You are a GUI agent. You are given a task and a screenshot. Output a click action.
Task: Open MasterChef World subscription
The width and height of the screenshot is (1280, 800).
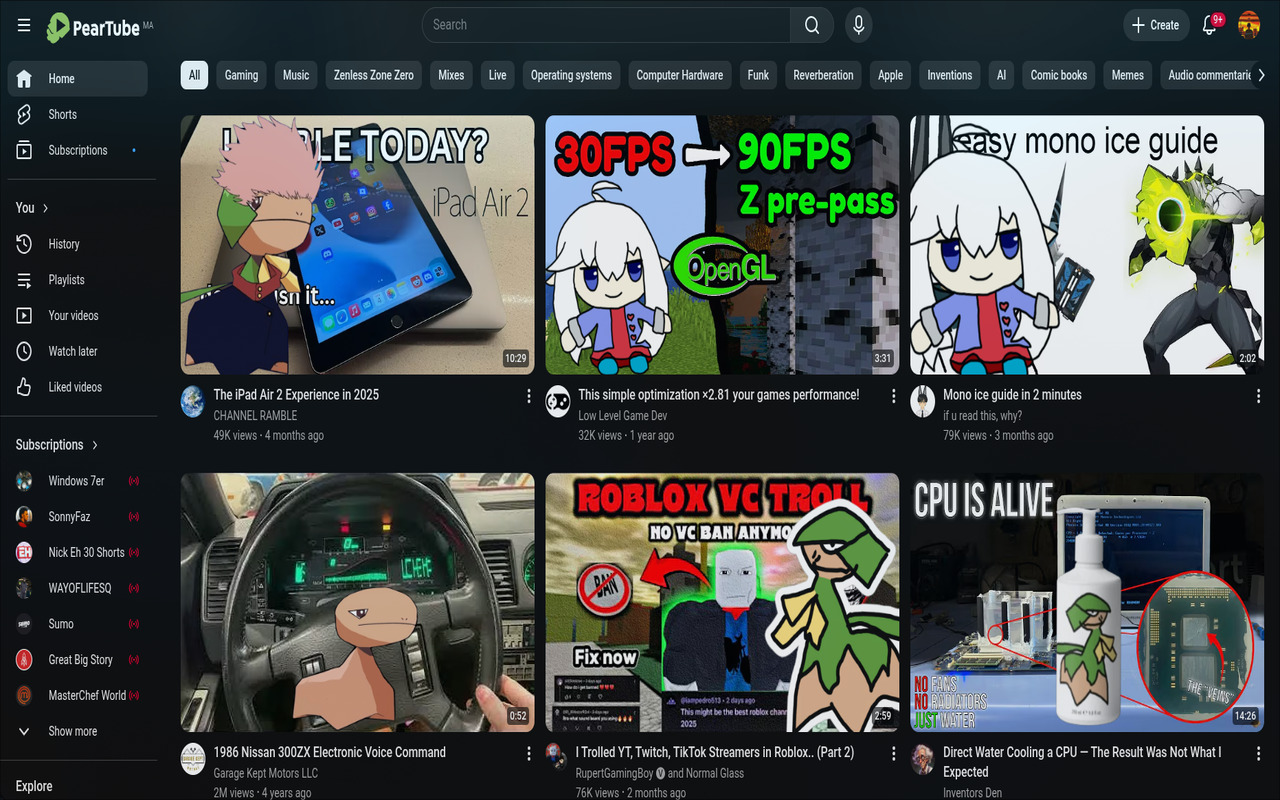77,695
